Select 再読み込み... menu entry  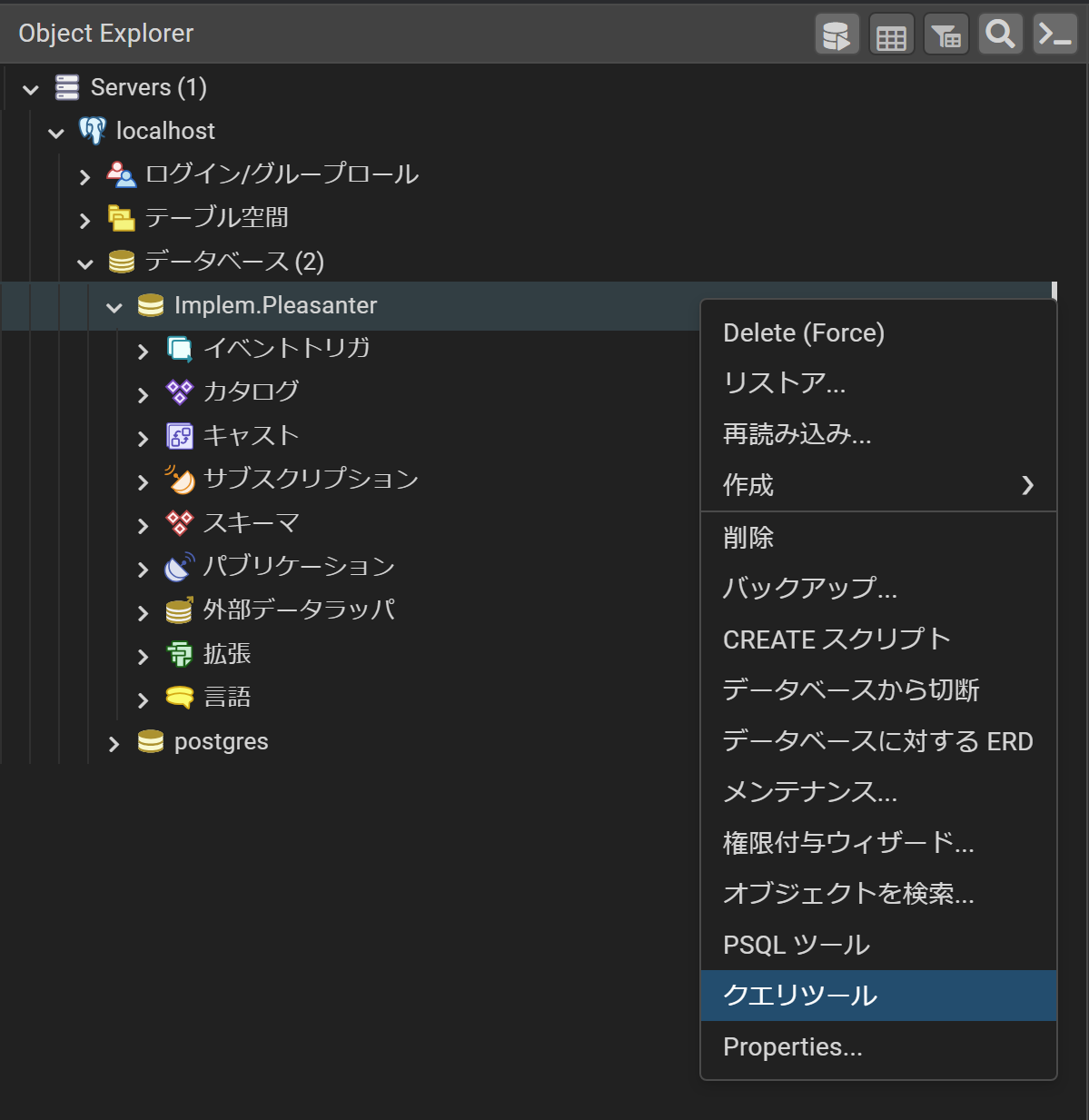point(878,434)
